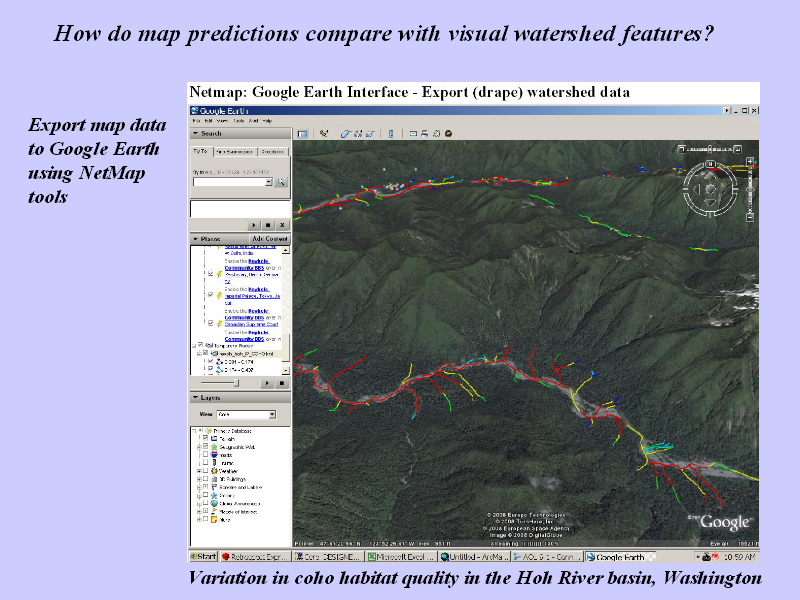Viewport: 800px width, 600px height.
Task: Click the Email toolbar icon
Action: pos(413,134)
